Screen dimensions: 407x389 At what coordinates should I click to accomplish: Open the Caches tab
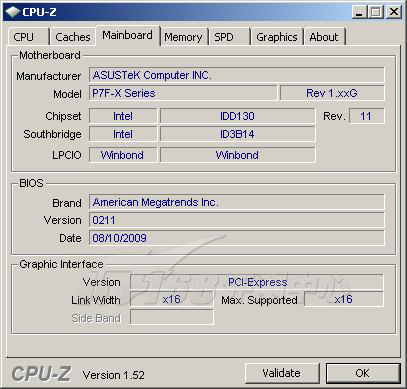point(73,37)
